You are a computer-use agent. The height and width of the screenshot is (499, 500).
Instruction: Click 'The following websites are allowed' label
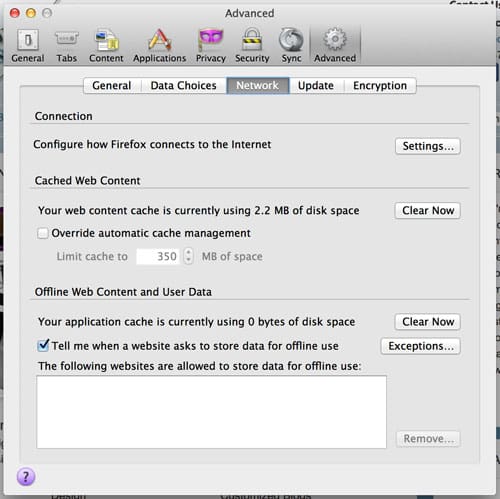click(200, 366)
